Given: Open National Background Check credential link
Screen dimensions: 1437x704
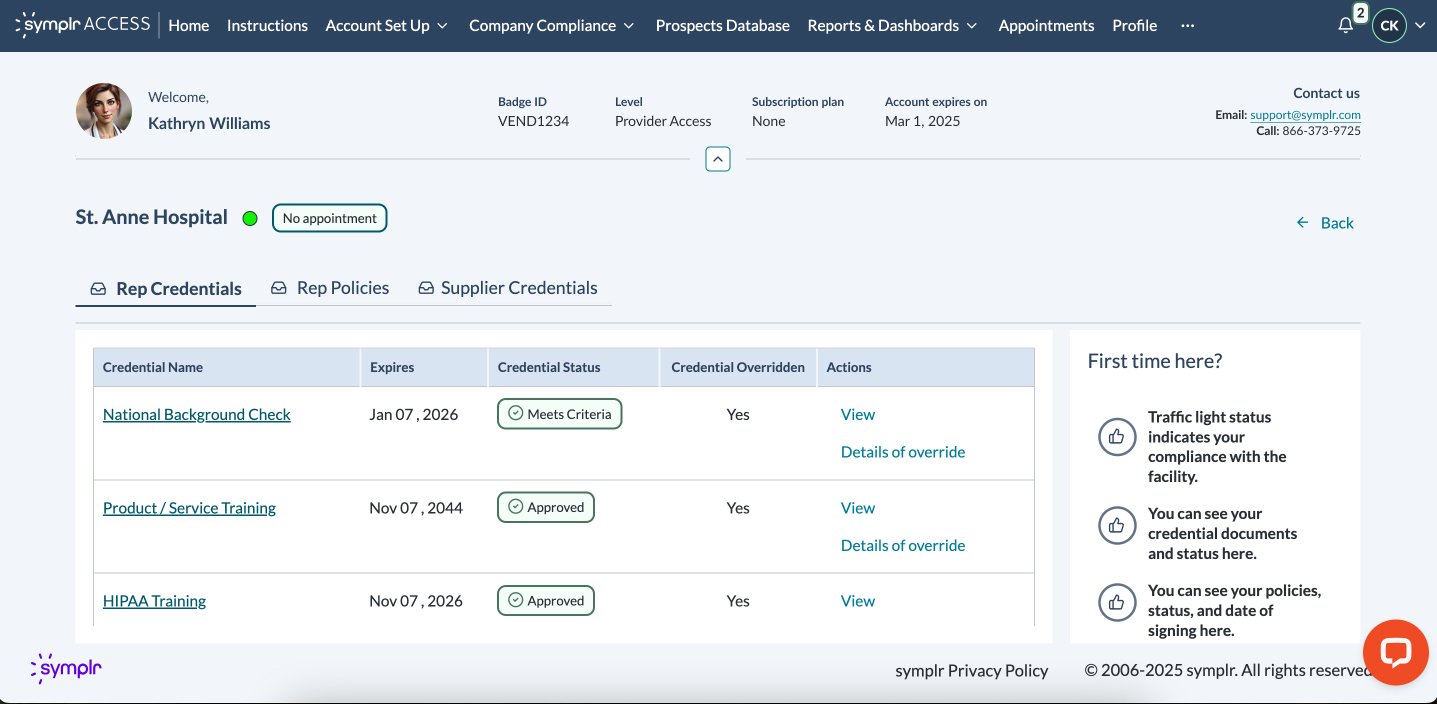Looking at the screenshot, I should (197, 414).
